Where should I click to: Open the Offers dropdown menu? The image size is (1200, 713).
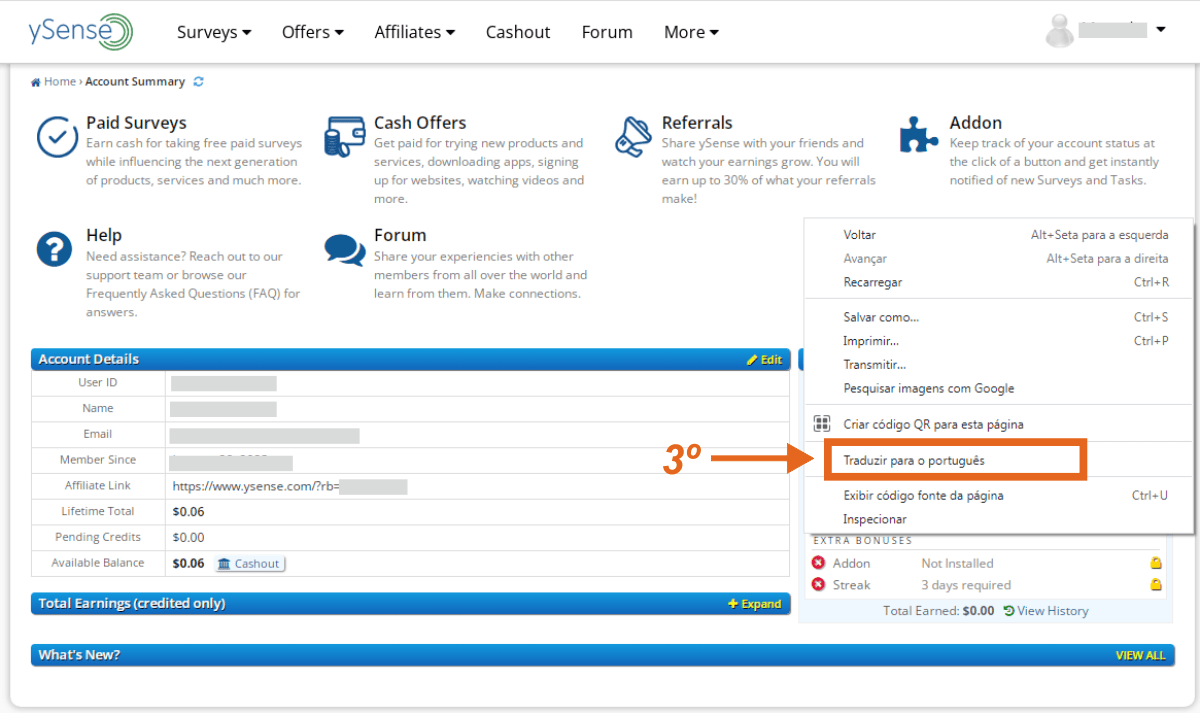click(x=313, y=32)
